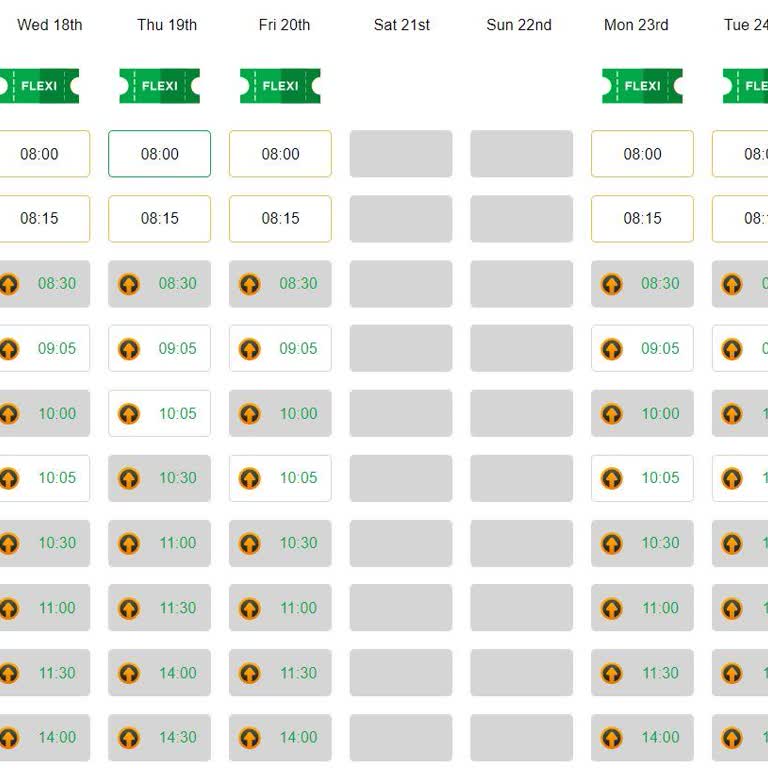This screenshot has width=768, height=768.
Task: Click the Flexi ticket icon under Wed 18th
Action: tap(39, 86)
